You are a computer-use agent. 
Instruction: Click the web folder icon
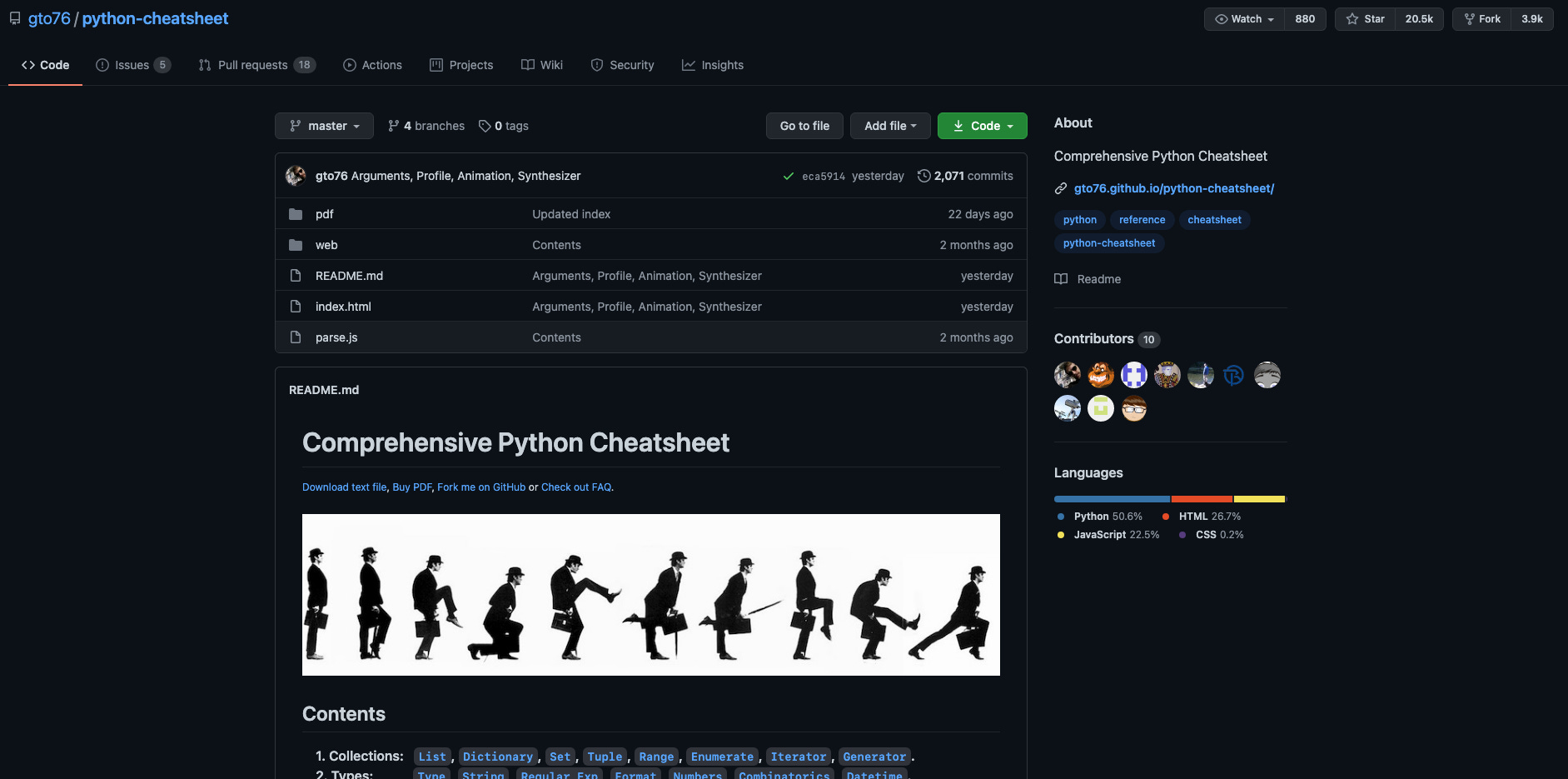click(296, 245)
